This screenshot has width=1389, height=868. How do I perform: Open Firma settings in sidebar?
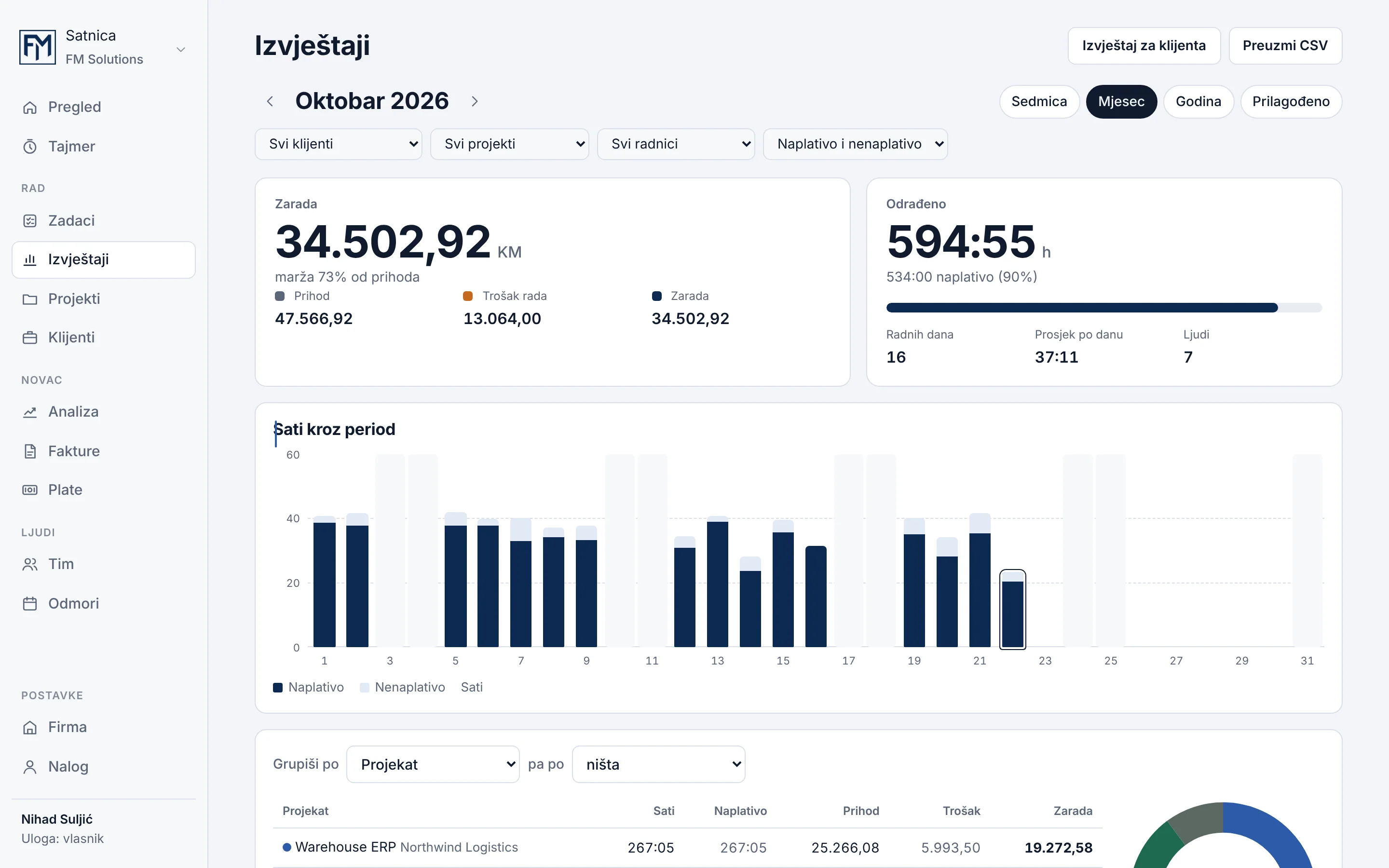[103, 727]
